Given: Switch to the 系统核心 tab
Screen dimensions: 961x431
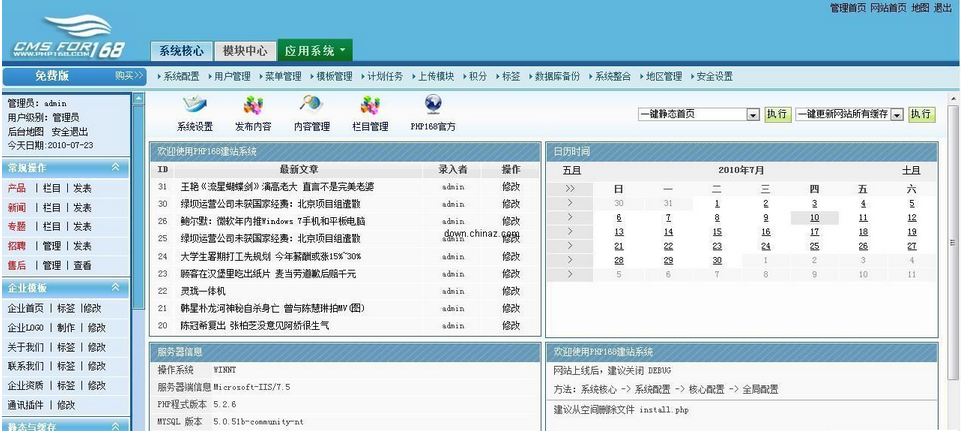Looking at the screenshot, I should pyautogui.click(x=181, y=51).
